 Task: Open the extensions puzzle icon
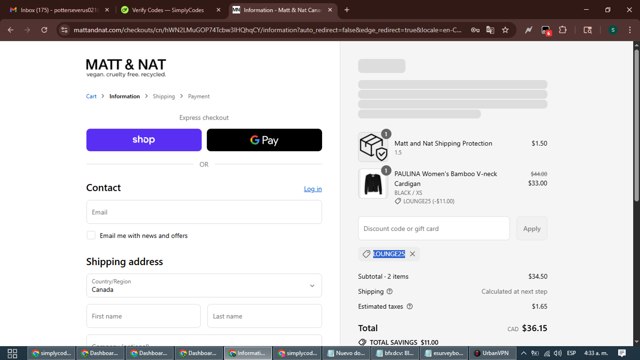(x=563, y=30)
